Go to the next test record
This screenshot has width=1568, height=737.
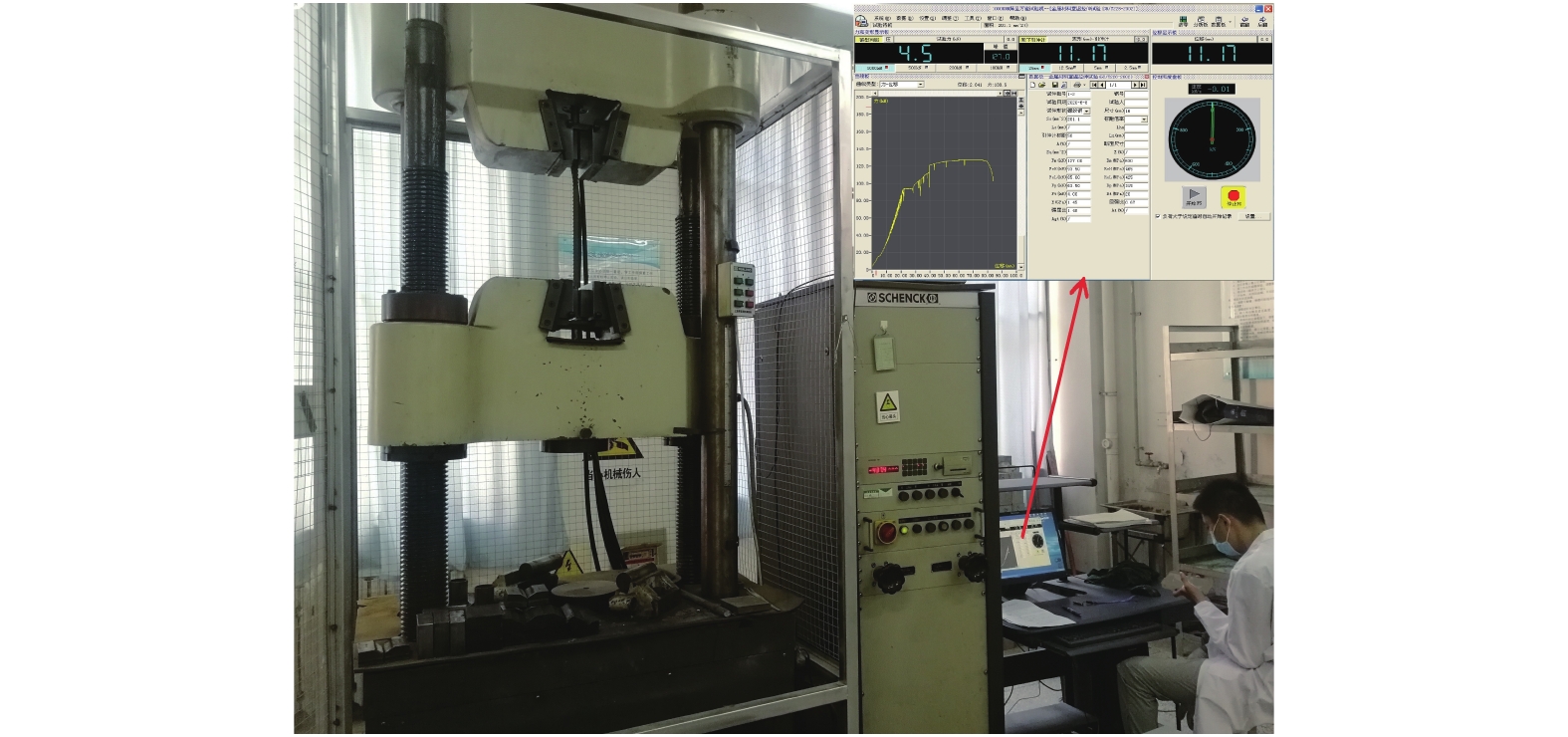(1135, 86)
